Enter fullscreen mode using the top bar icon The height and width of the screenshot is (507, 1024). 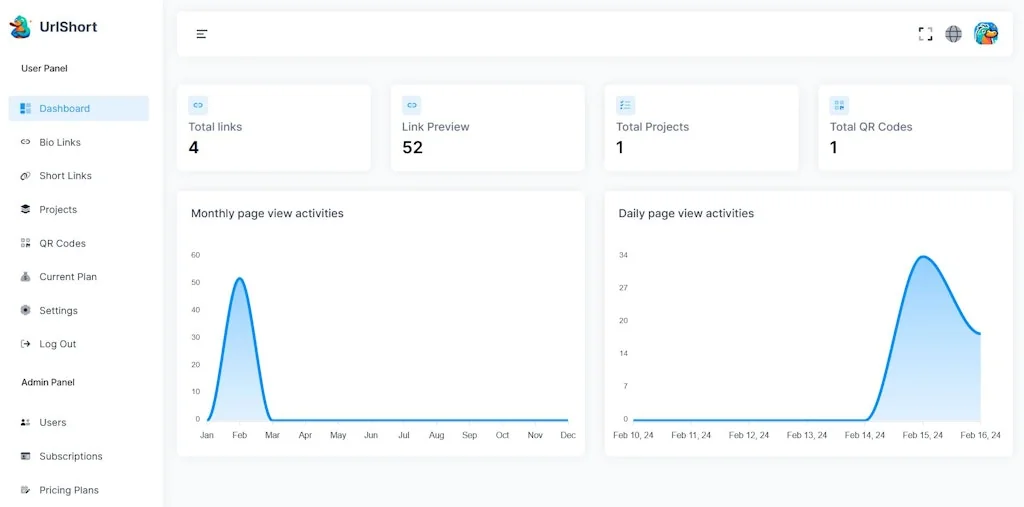pyautogui.click(x=925, y=34)
